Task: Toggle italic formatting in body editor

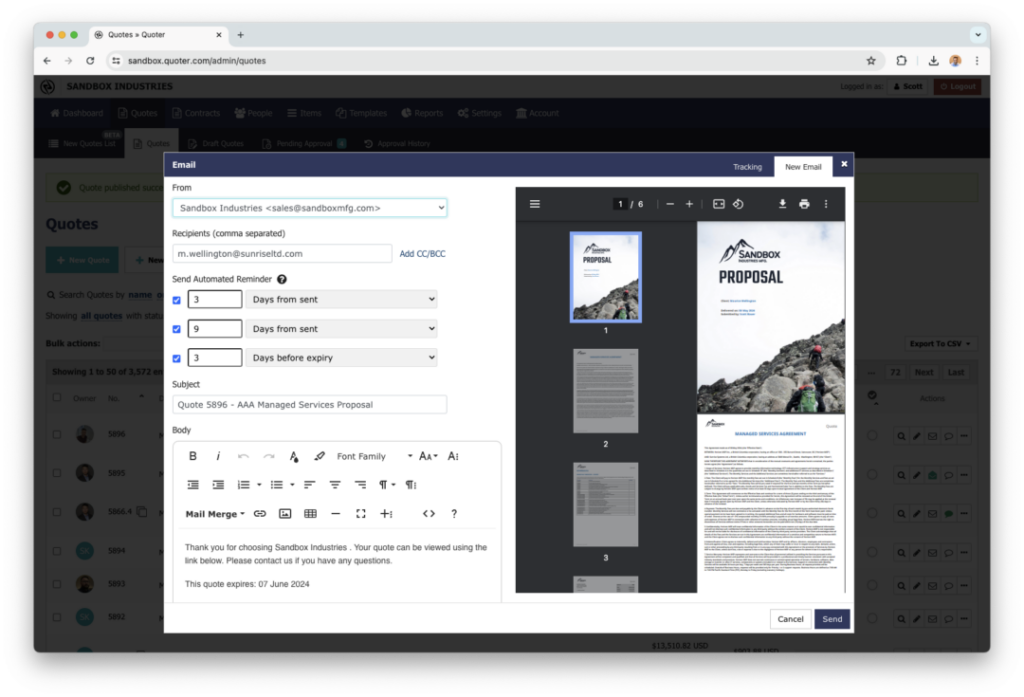Action: (x=218, y=456)
